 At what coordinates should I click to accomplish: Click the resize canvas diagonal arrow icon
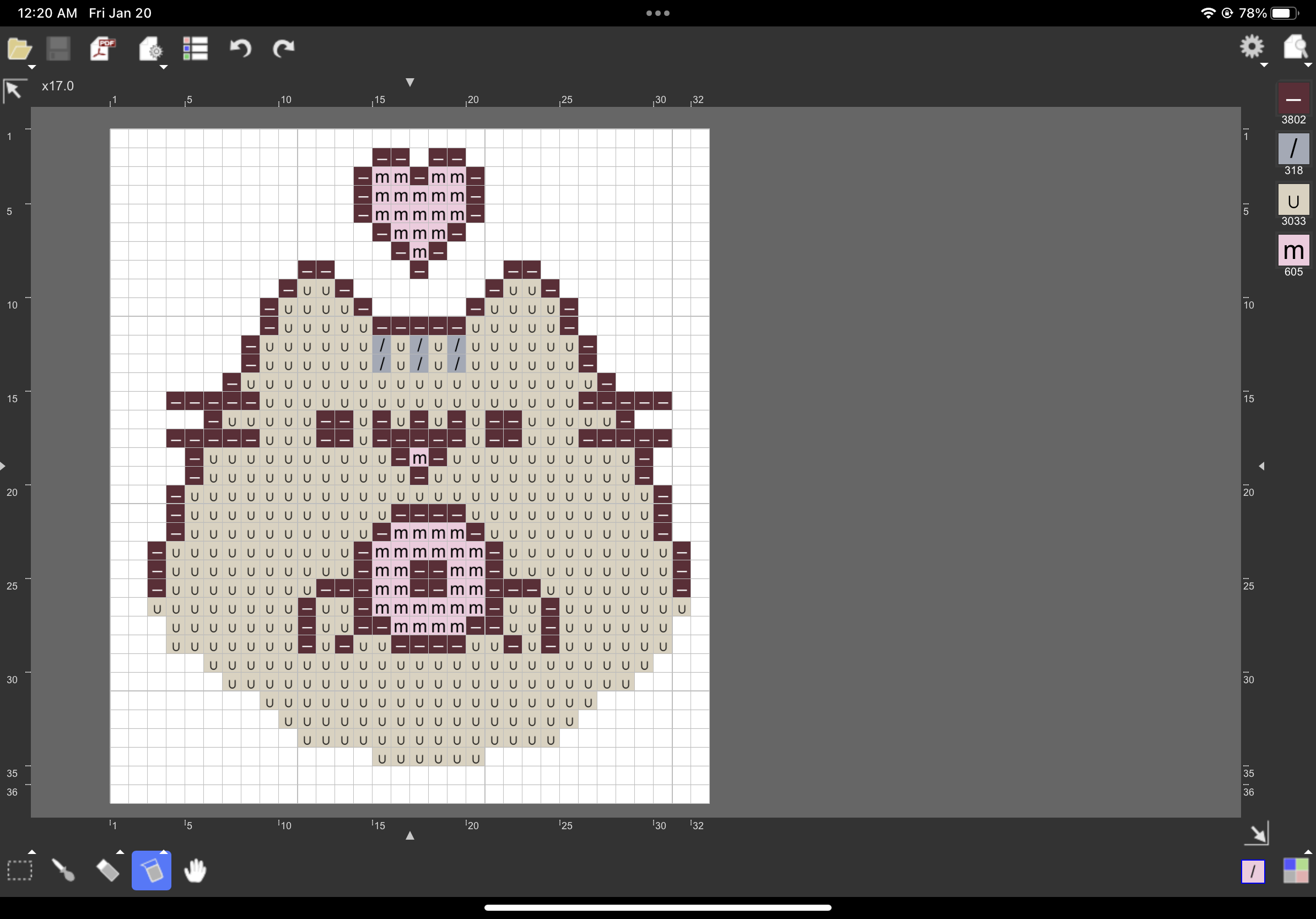pos(1256,833)
